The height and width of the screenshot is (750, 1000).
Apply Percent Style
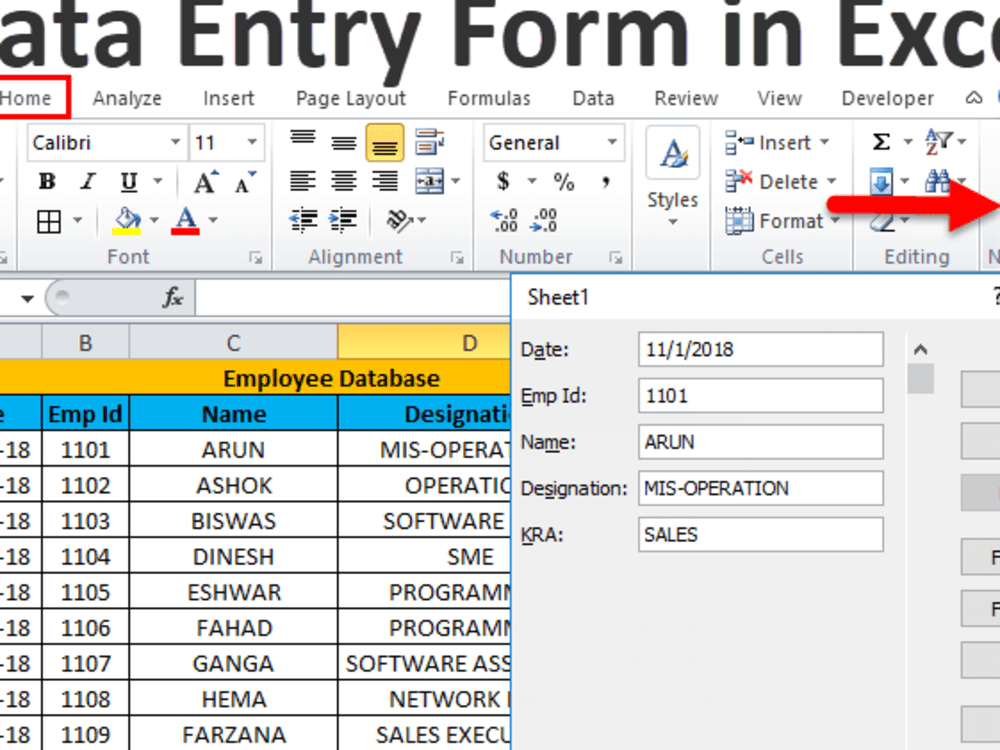coord(564,182)
